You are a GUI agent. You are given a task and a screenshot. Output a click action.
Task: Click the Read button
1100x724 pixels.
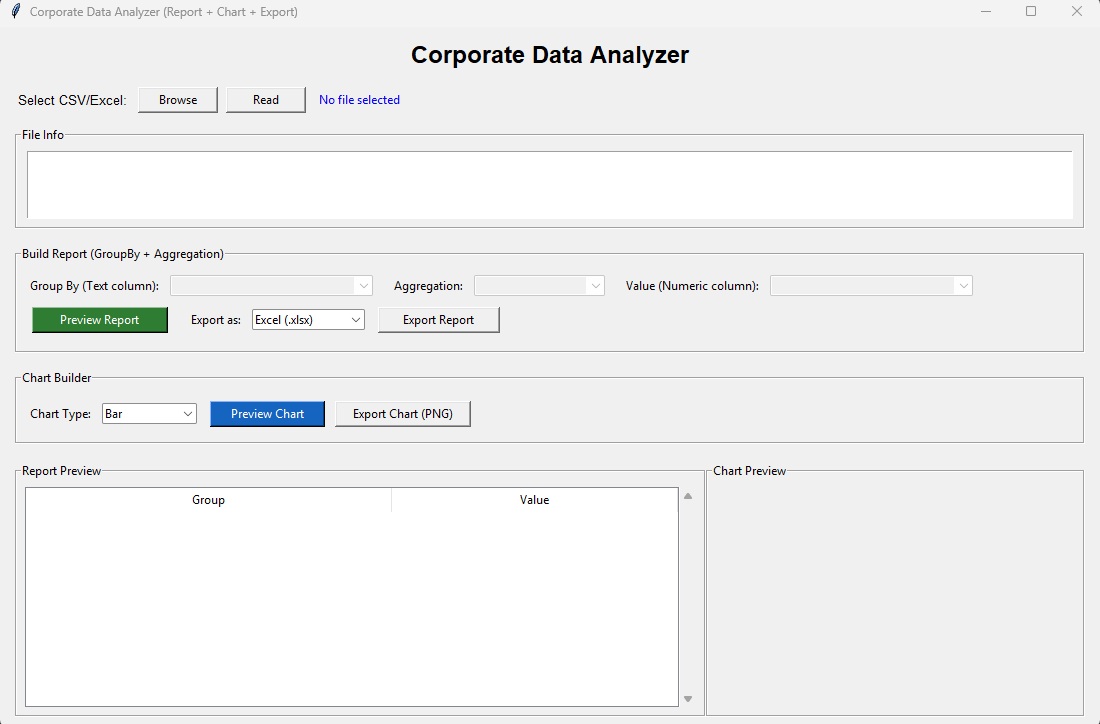coord(266,100)
